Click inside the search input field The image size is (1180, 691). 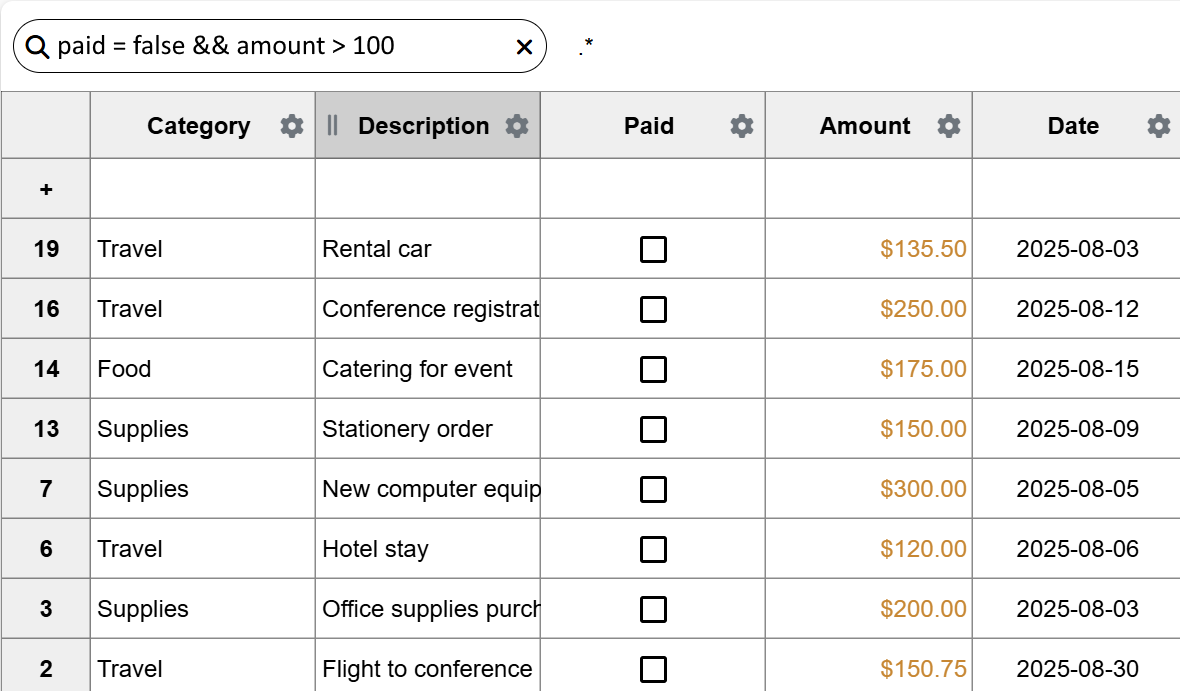(280, 45)
